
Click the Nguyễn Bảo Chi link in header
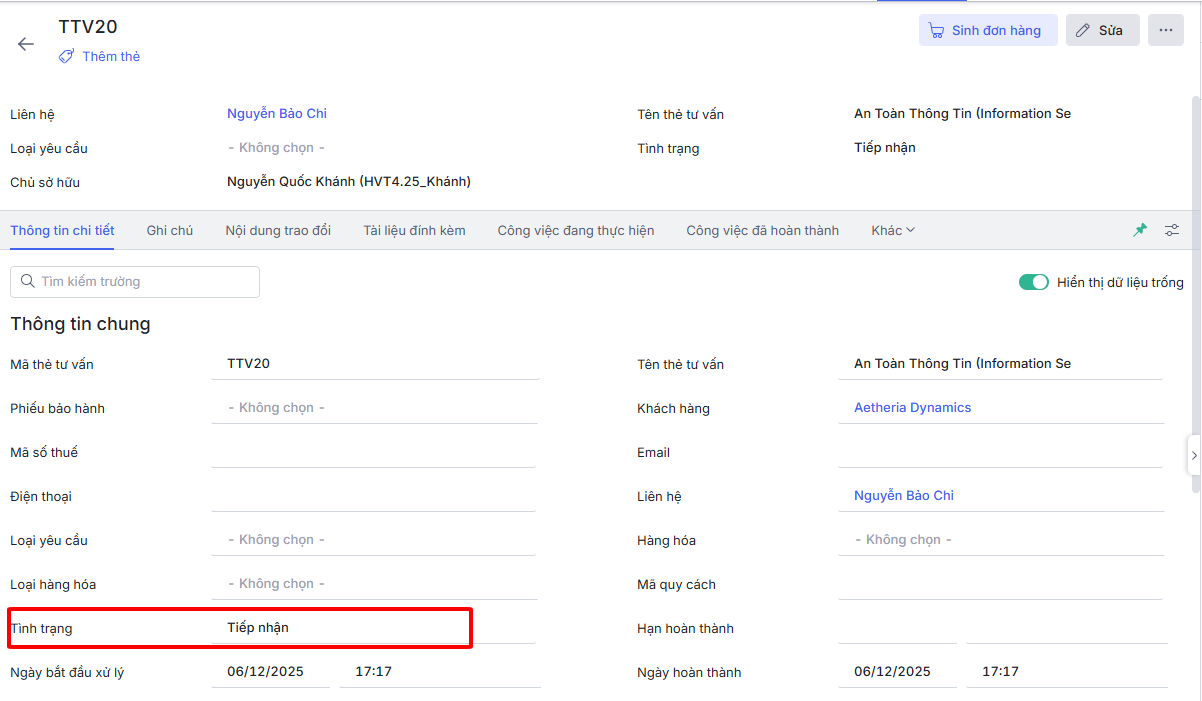[x=277, y=114]
